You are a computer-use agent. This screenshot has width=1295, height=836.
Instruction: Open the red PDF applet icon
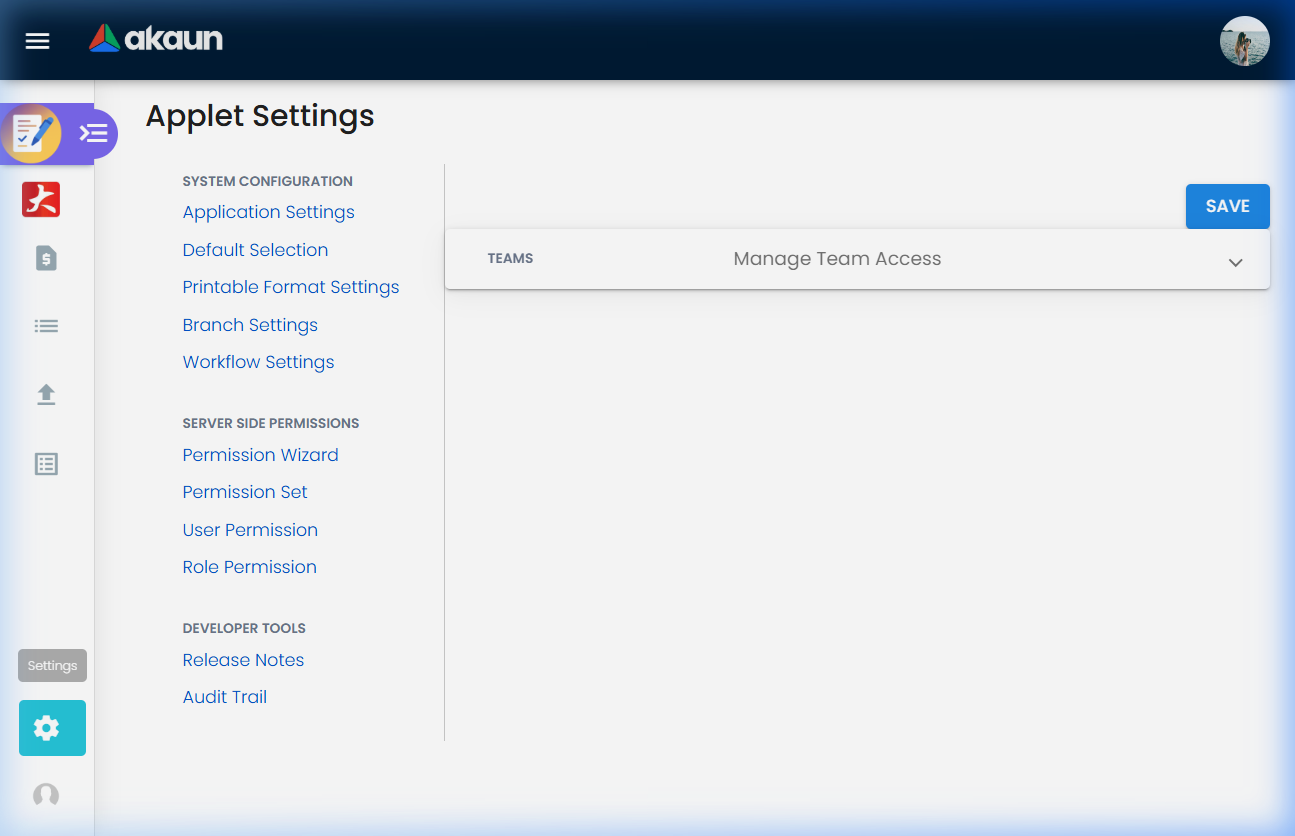pyautogui.click(x=41, y=200)
